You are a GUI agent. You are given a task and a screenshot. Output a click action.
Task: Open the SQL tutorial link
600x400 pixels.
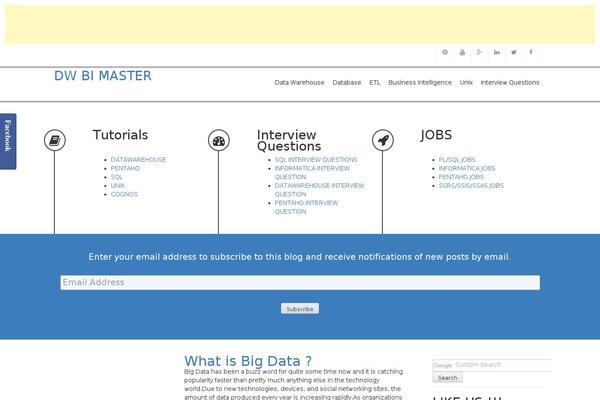(x=116, y=177)
